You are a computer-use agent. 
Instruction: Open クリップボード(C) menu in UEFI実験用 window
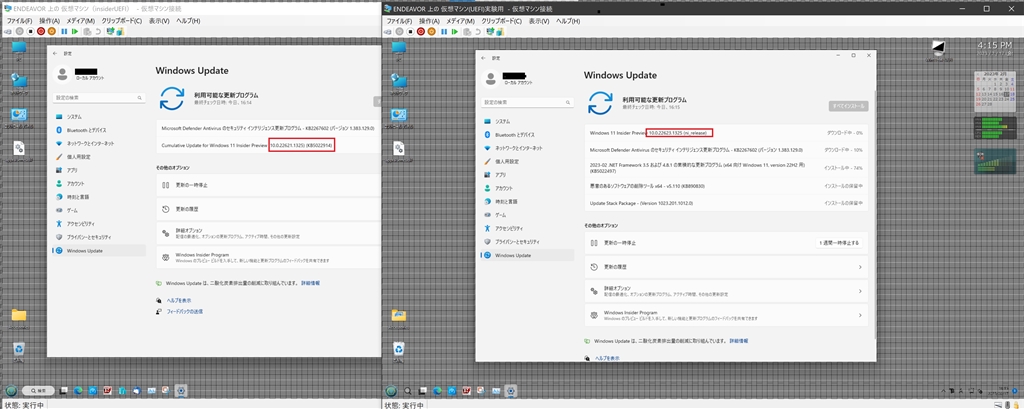502,21
